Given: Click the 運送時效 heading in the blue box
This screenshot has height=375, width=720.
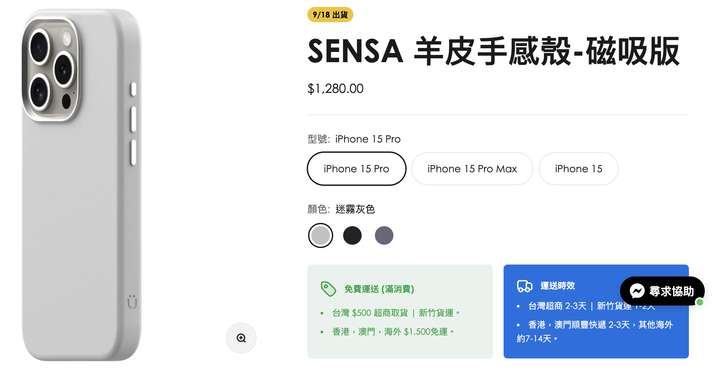Looking at the screenshot, I should point(557,285).
